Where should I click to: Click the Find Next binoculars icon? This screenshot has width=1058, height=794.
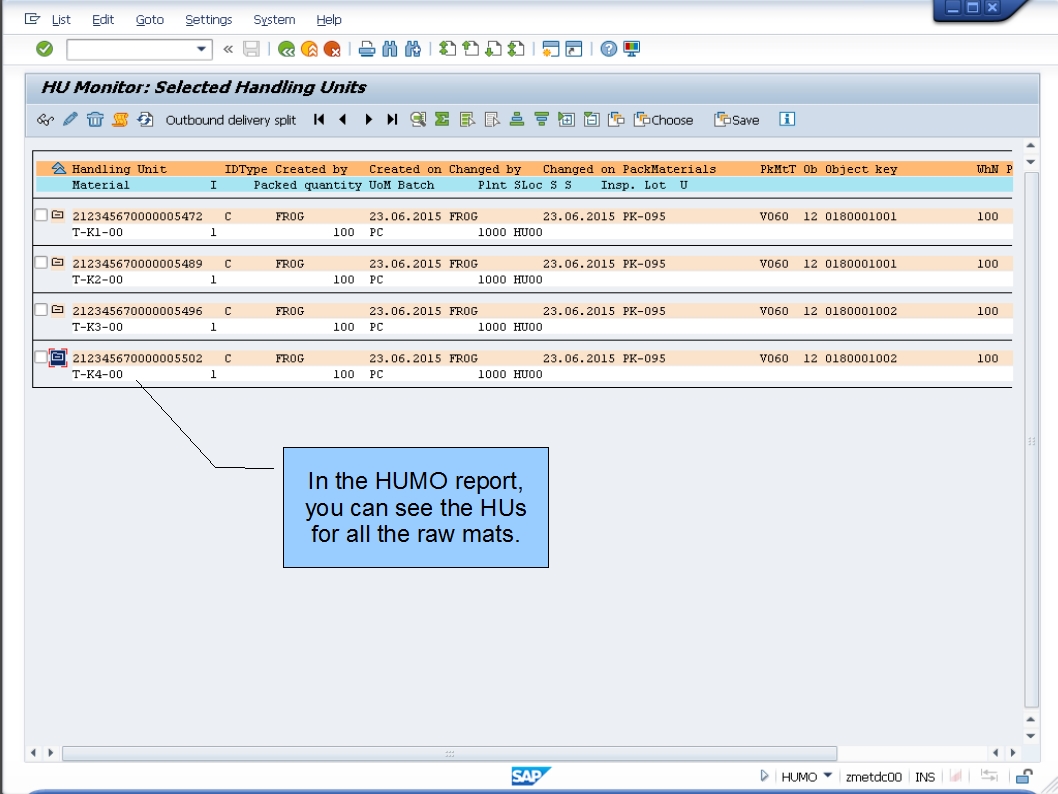tap(413, 49)
